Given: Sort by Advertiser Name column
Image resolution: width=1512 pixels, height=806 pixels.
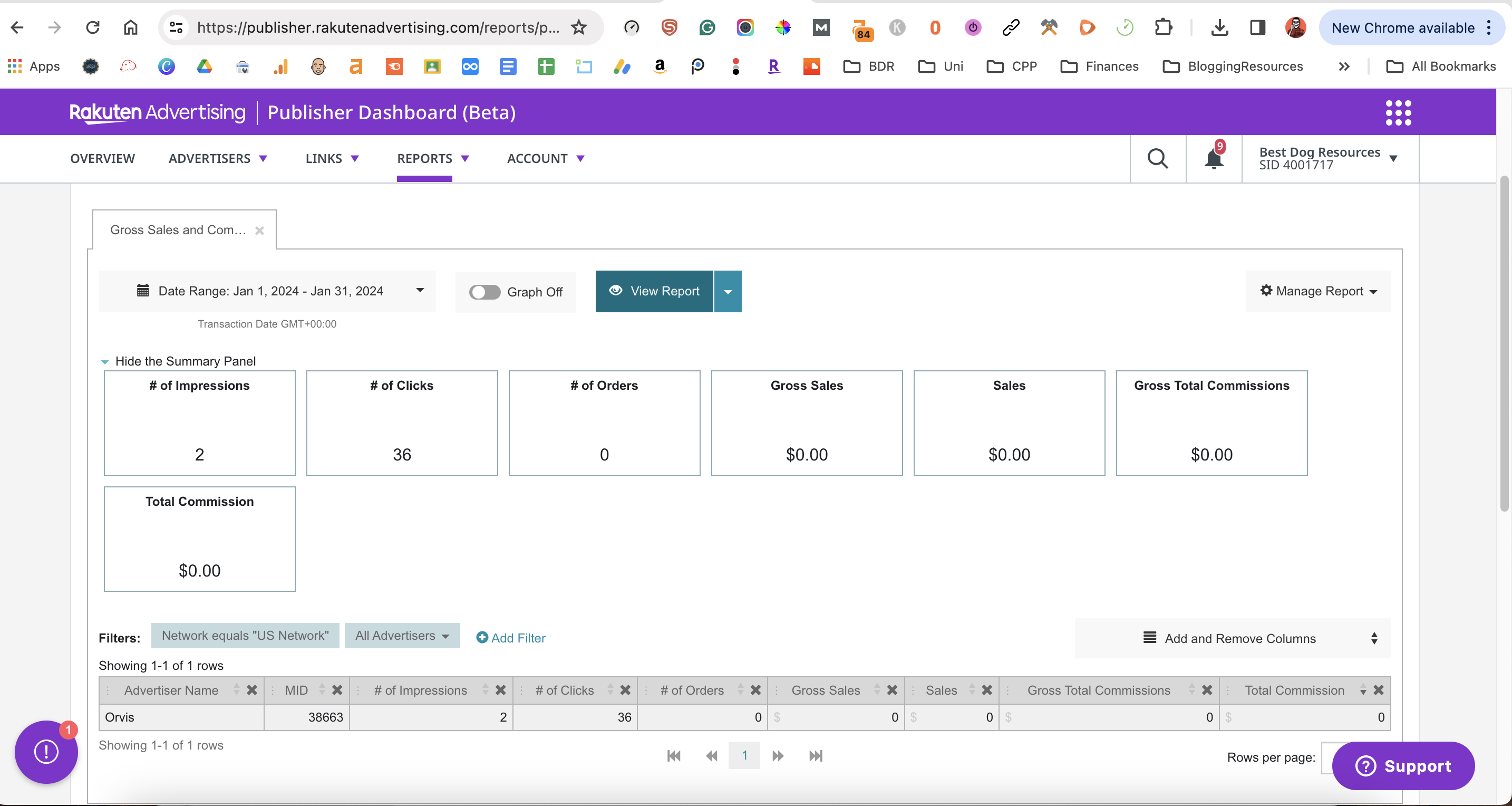Looking at the screenshot, I should coord(236,689).
